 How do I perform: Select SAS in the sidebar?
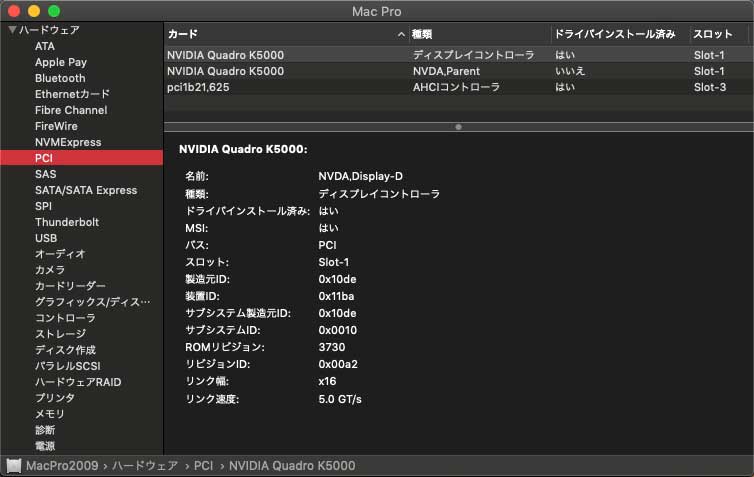(46, 174)
